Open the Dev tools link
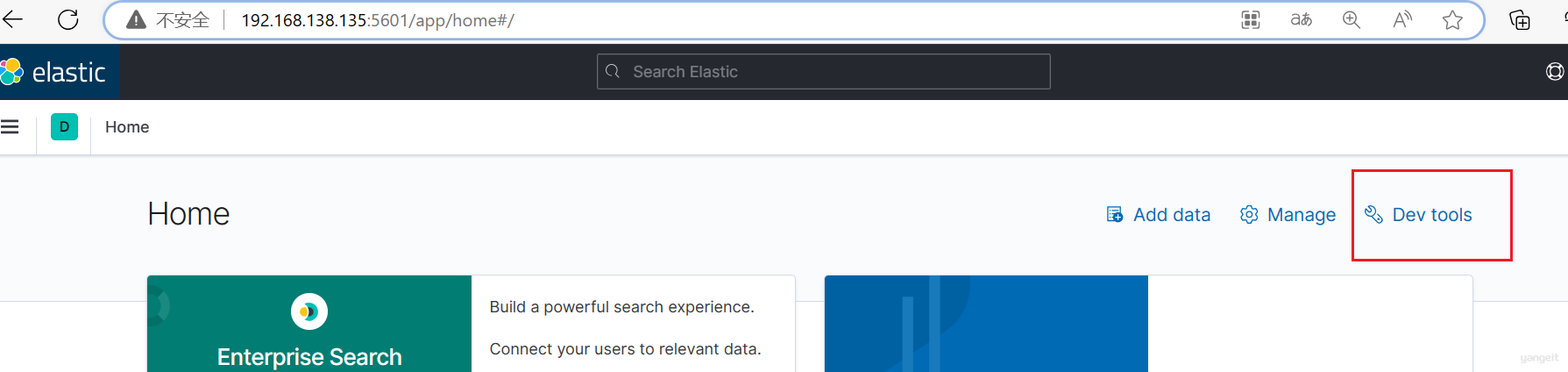 (1418, 215)
